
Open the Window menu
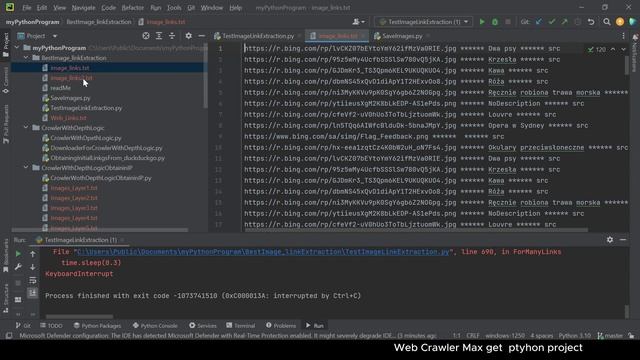(211, 8)
